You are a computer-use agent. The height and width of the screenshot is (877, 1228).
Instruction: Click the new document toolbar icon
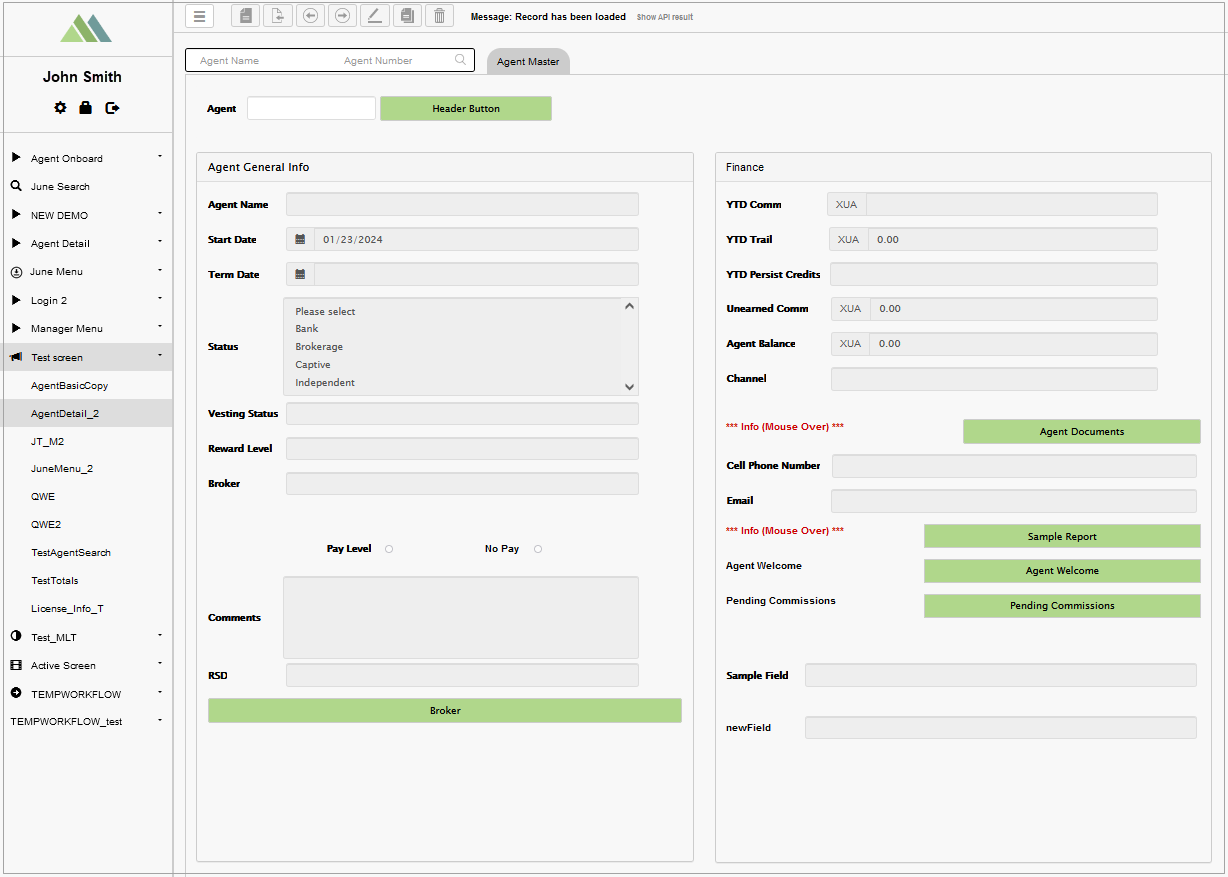[x=245, y=16]
